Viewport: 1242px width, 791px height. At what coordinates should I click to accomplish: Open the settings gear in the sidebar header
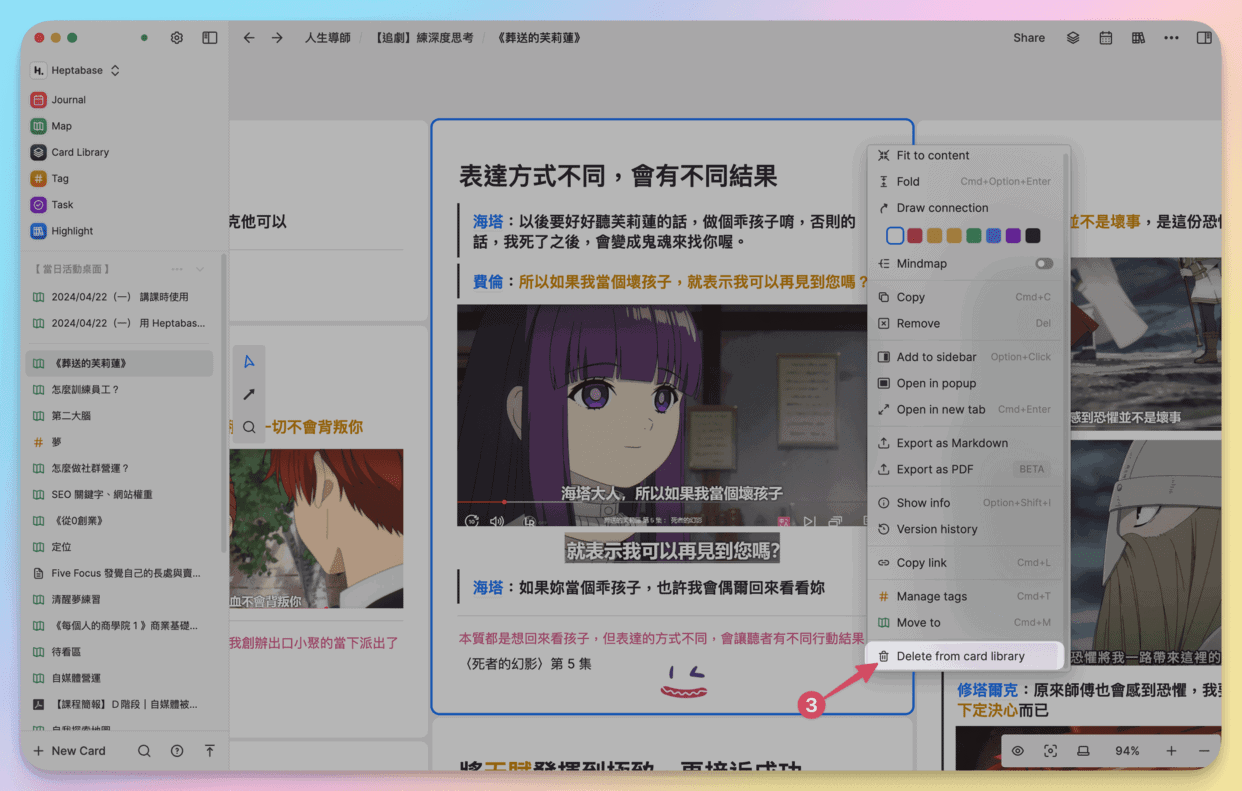tap(177, 38)
